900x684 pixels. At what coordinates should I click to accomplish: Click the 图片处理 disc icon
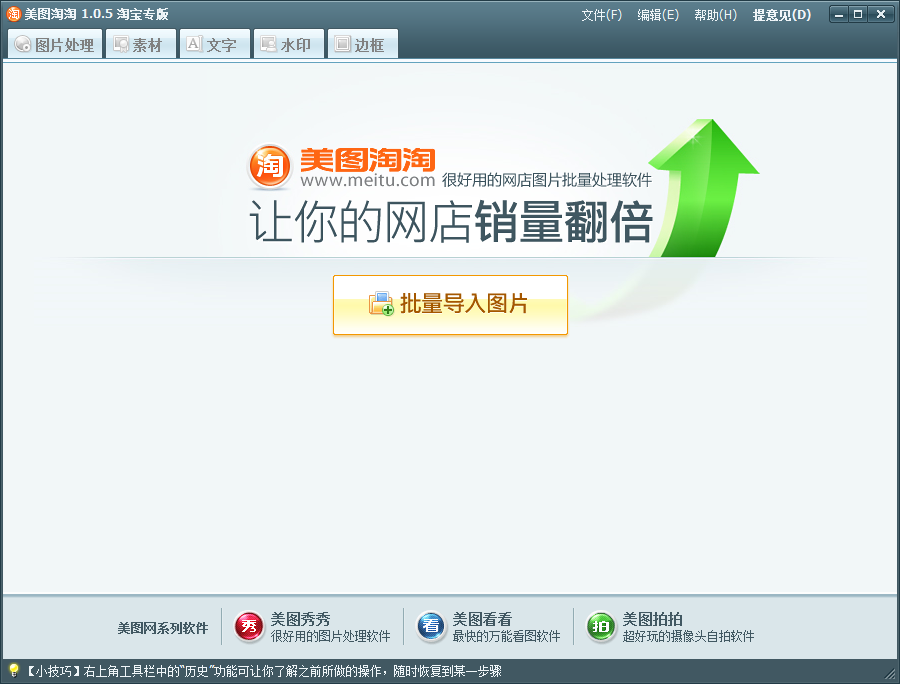tap(22, 43)
